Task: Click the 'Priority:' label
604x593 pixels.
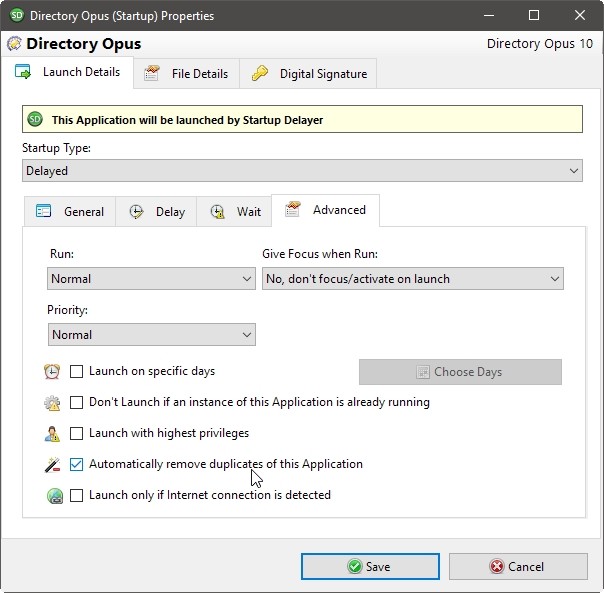Action: (x=67, y=310)
